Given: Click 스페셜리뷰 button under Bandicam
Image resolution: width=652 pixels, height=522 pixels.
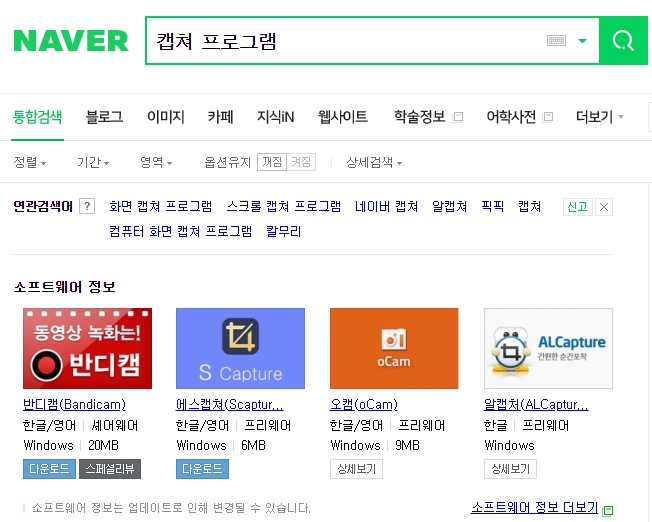Looking at the screenshot, I should 110,469.
